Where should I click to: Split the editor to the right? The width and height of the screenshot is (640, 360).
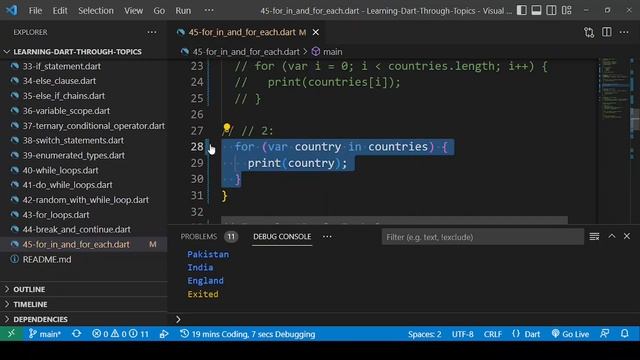[607, 32]
